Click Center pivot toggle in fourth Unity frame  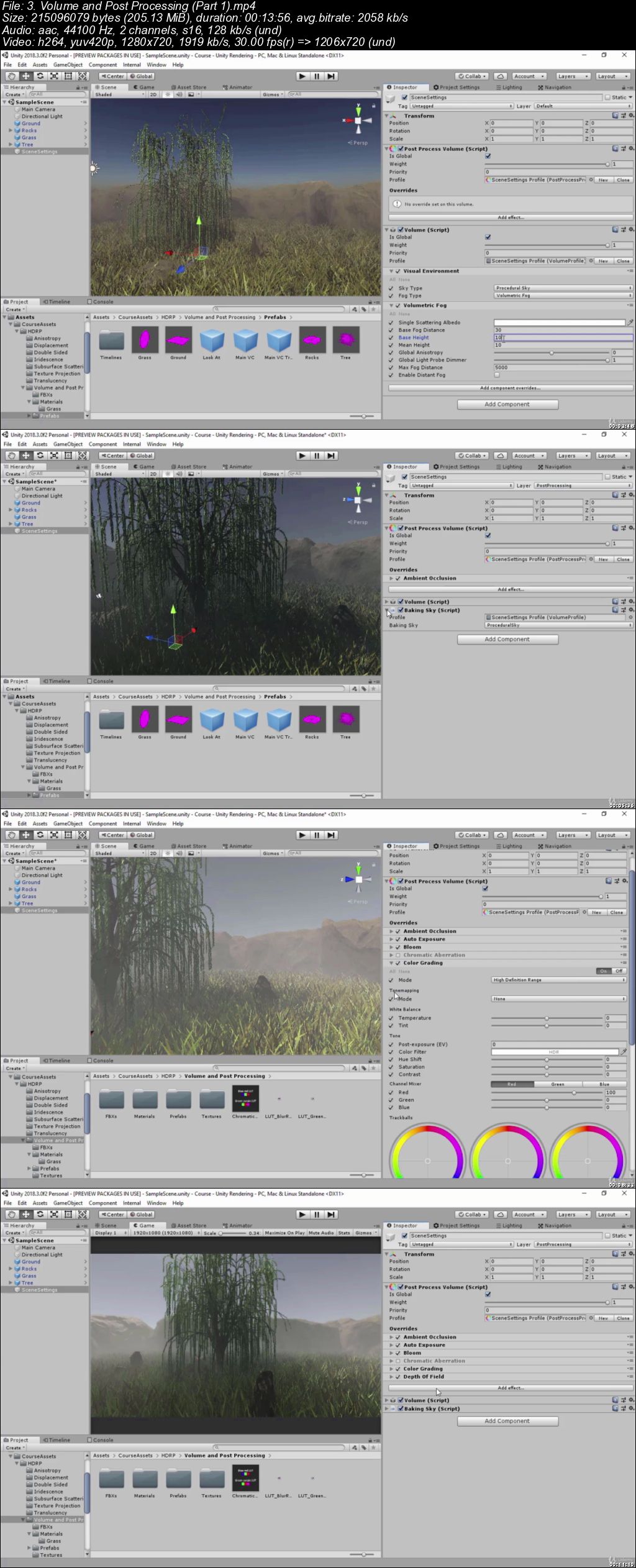click(112, 1215)
